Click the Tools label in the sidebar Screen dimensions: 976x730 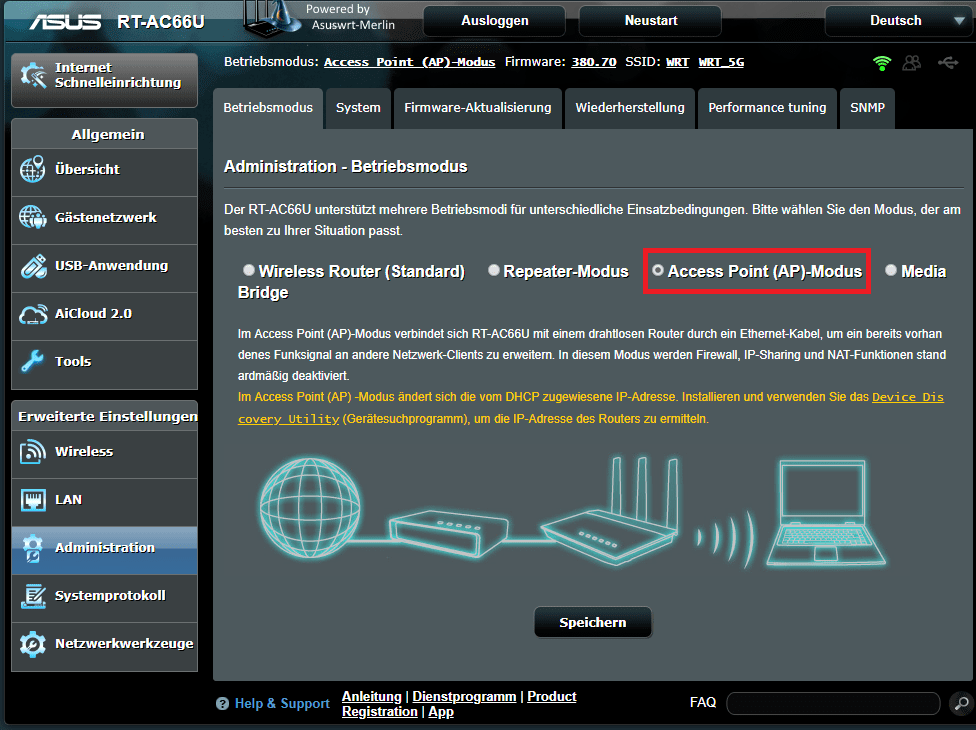73,362
